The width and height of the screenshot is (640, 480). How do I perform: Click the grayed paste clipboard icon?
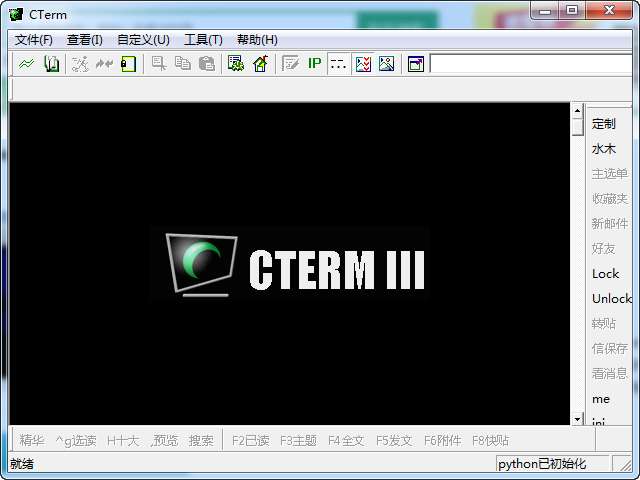[207, 64]
